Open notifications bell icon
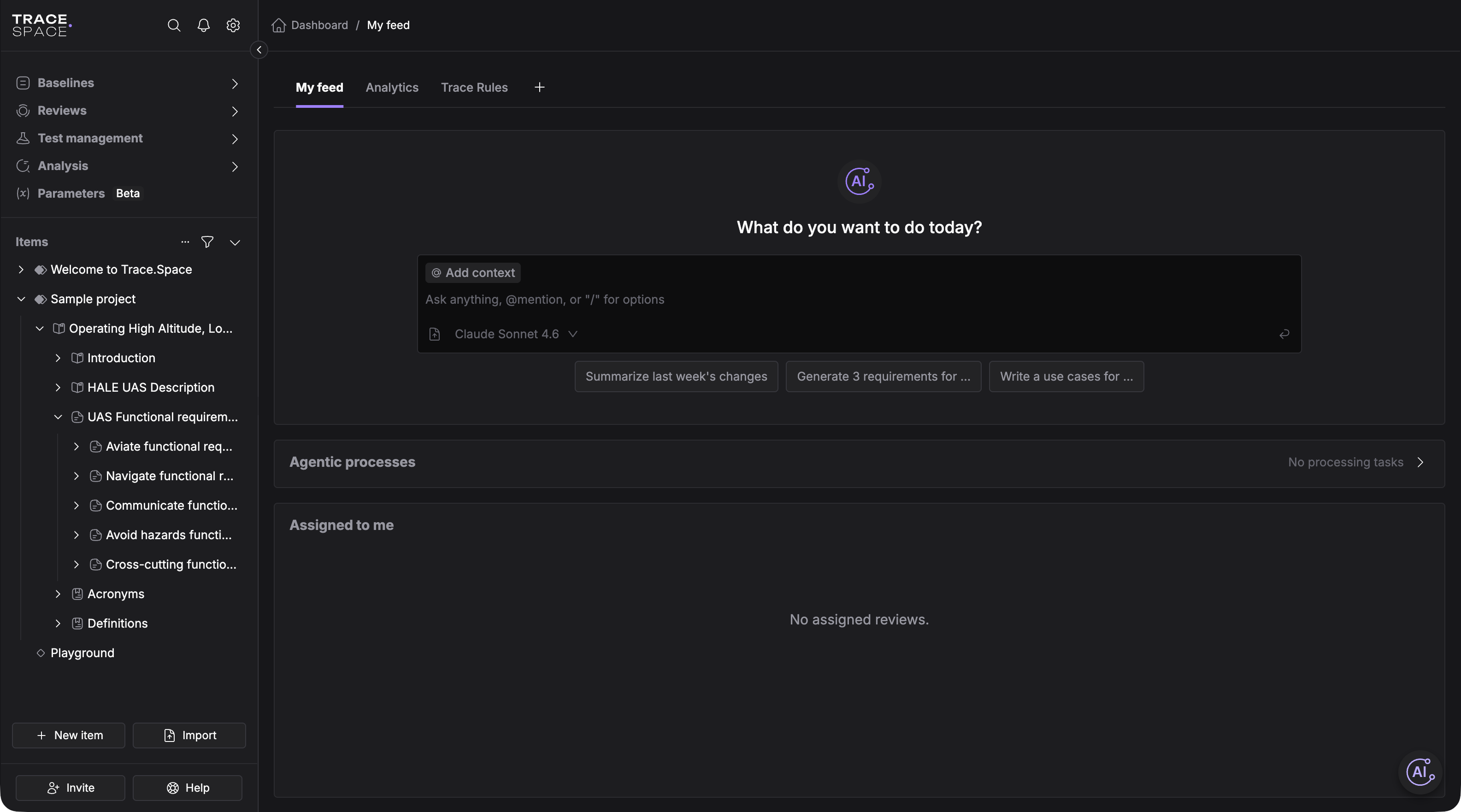This screenshot has width=1461, height=812. point(204,25)
